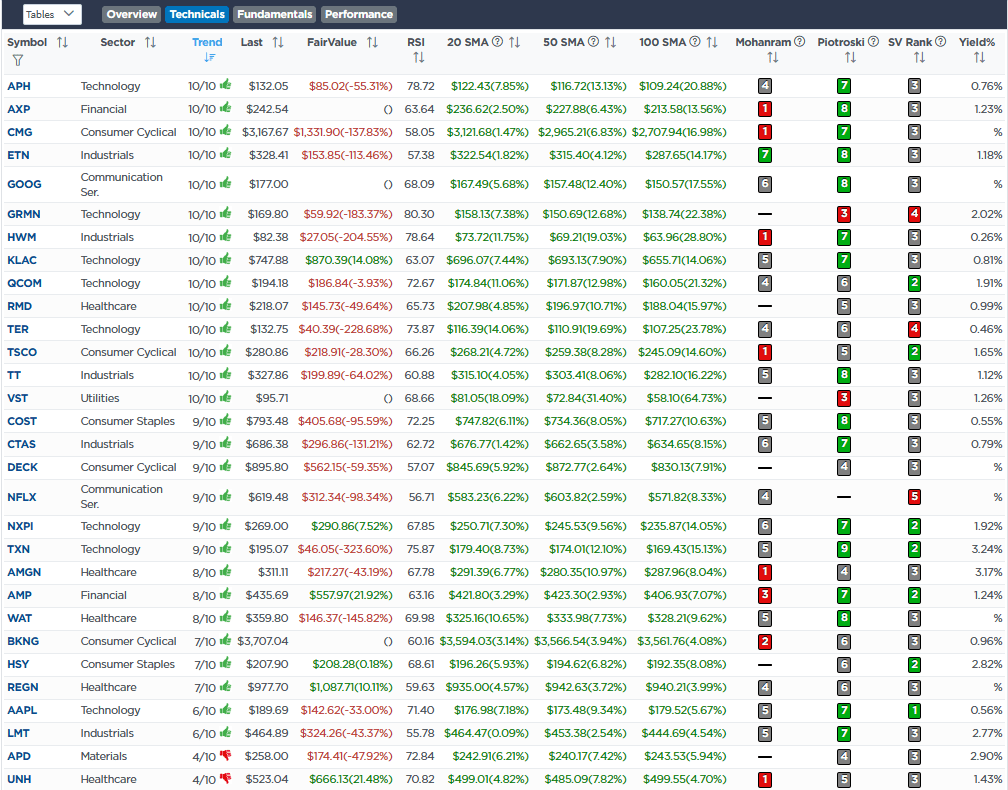Image resolution: width=1008 pixels, height=790 pixels.
Task: Click AMP FairValue $557.97(21.92%)
Action: (350, 595)
